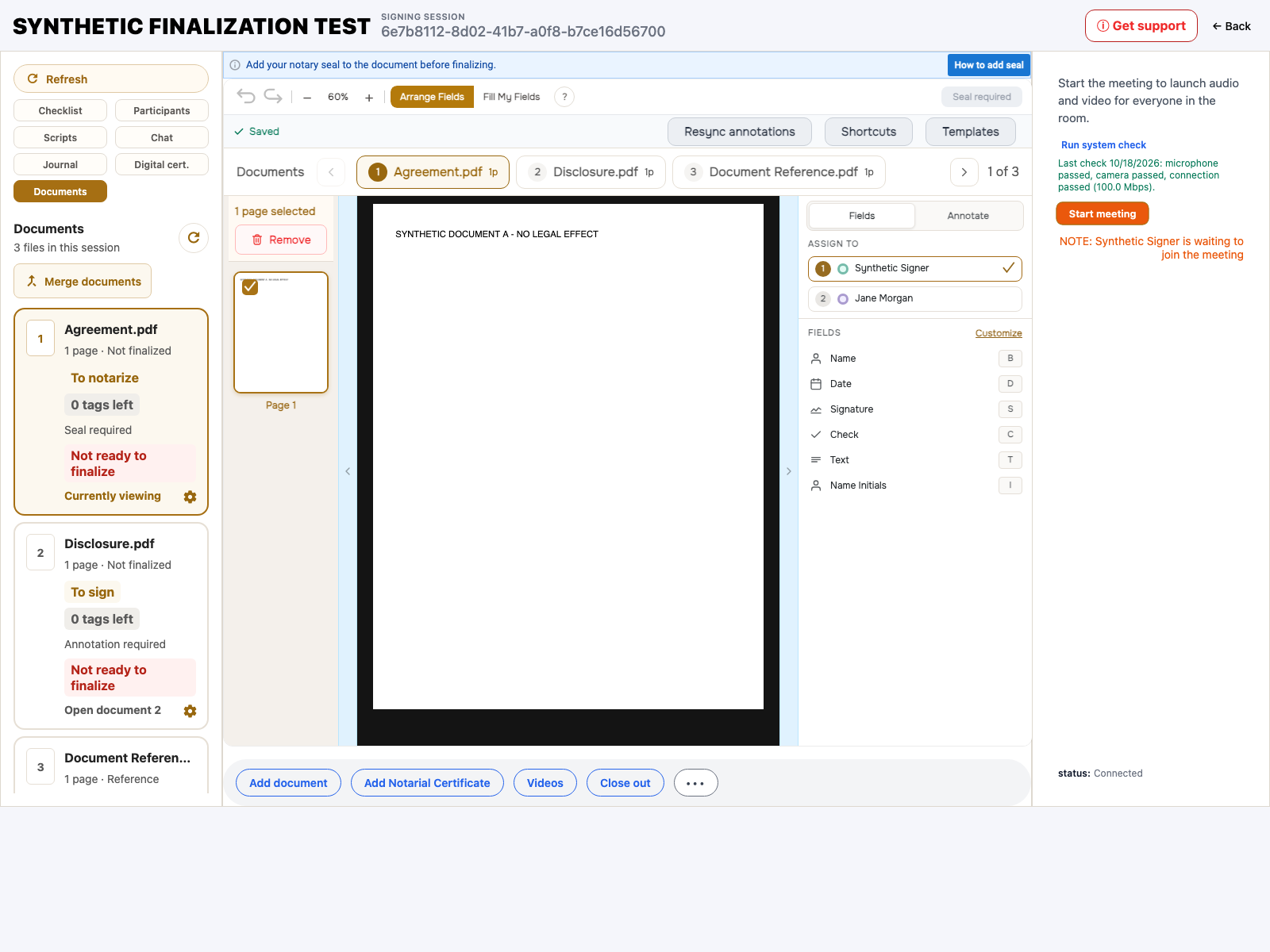Go to next documents with right chevron
The height and width of the screenshot is (952, 1270).
point(964,172)
